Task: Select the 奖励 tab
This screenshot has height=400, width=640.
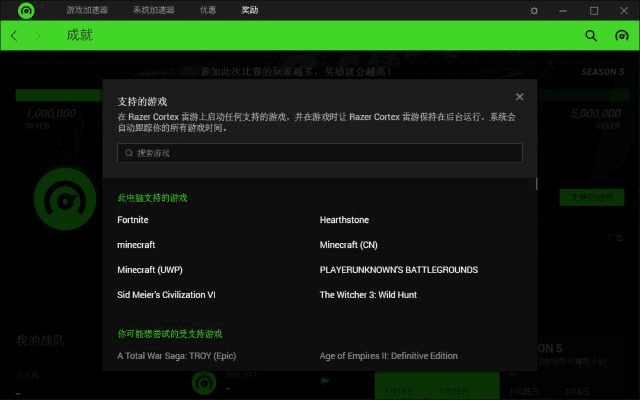Action: (249, 10)
